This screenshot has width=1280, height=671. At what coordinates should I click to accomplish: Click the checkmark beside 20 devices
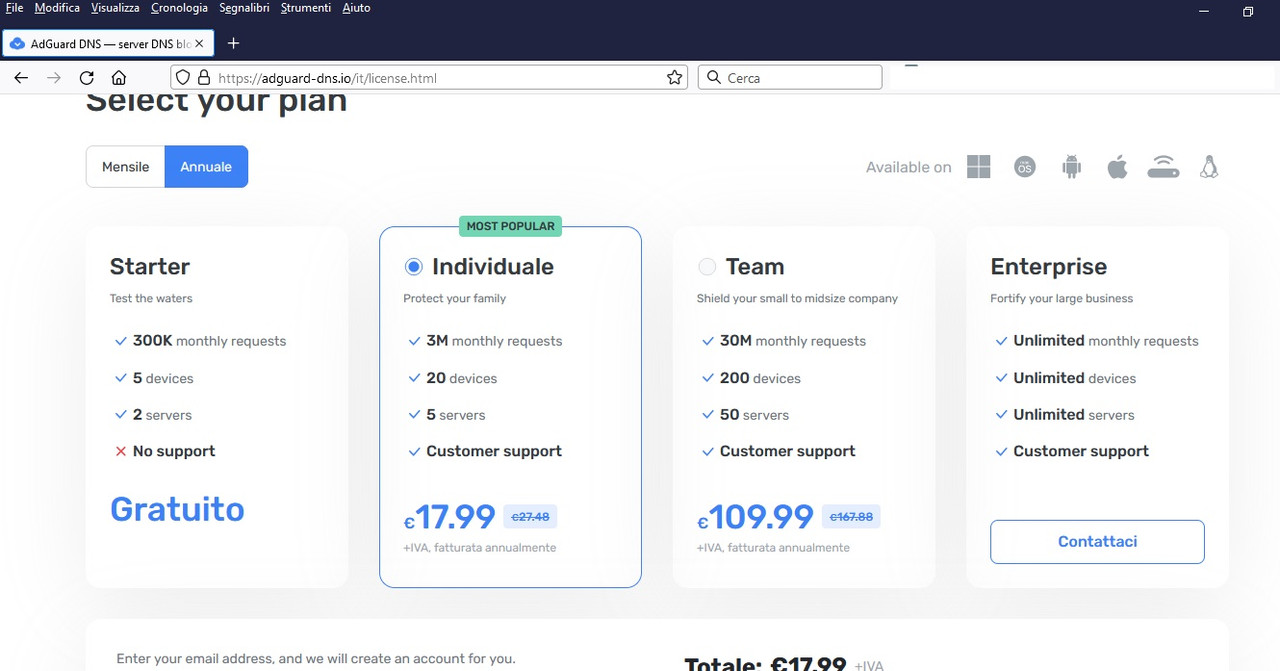point(414,378)
